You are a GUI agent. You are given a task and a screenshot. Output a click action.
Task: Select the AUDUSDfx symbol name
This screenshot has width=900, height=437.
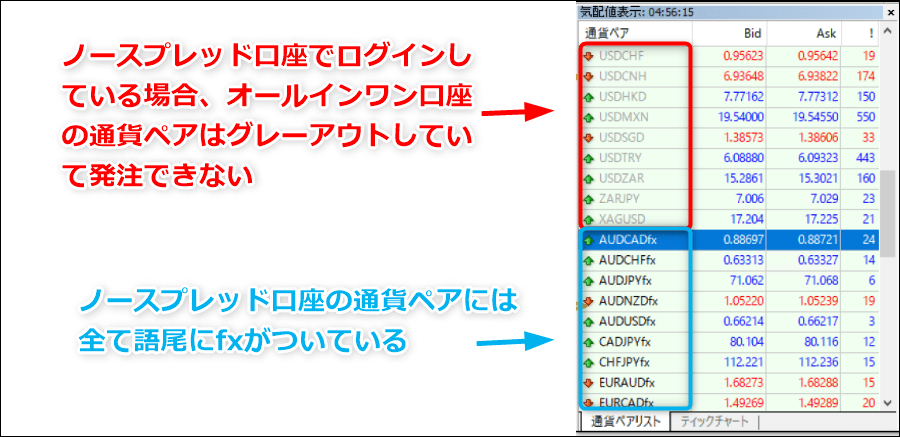click(x=627, y=322)
